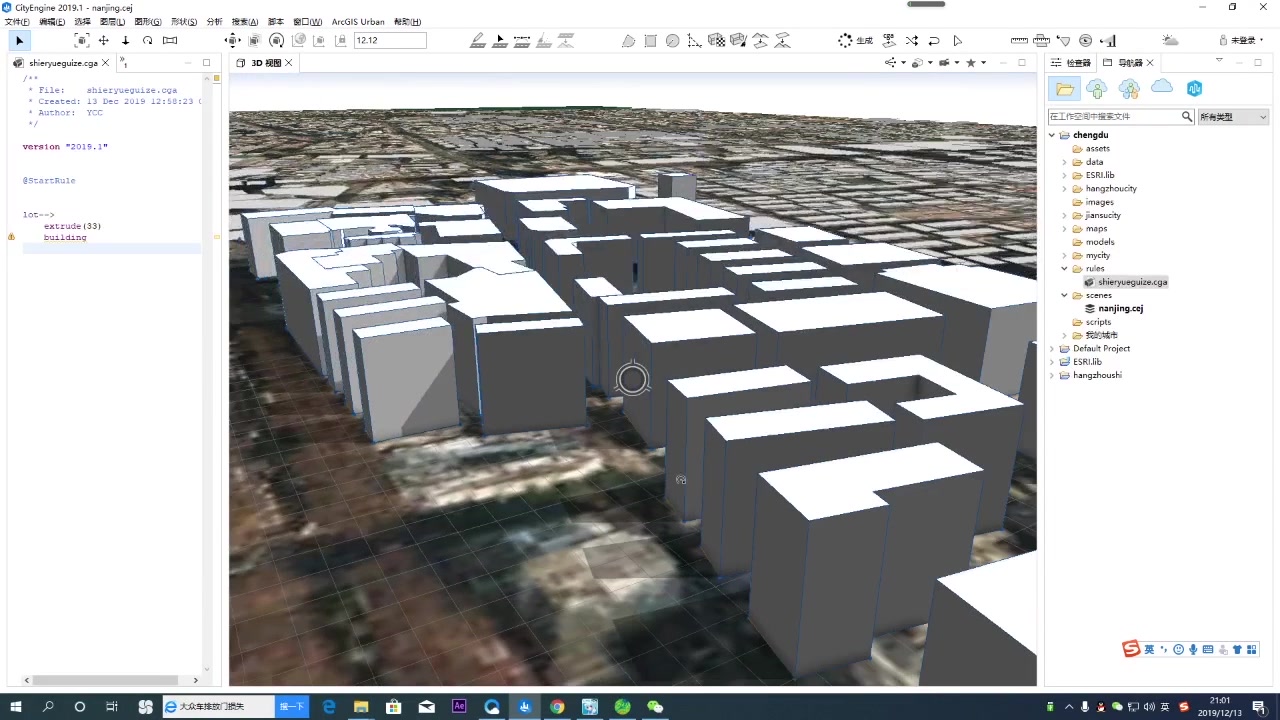1280x720 pixels.
Task: Click the 12.12 value field in toolbar
Action: pos(390,40)
